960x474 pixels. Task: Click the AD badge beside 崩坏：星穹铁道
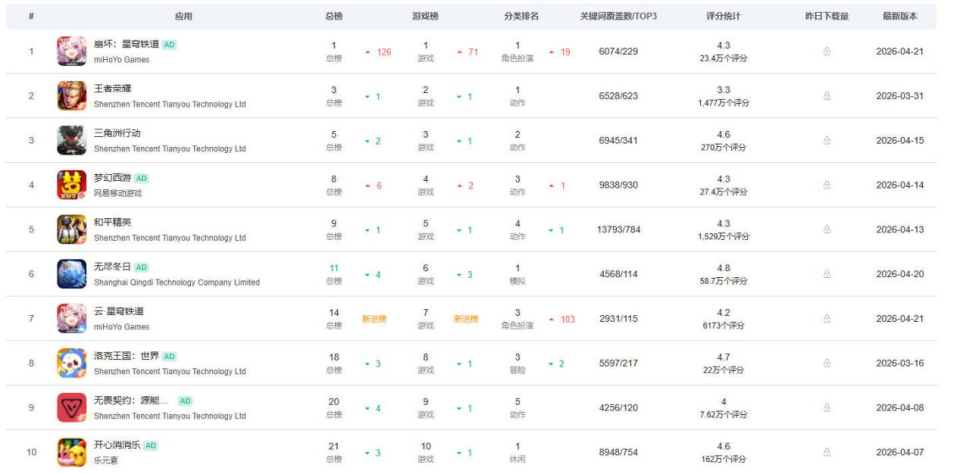170,45
